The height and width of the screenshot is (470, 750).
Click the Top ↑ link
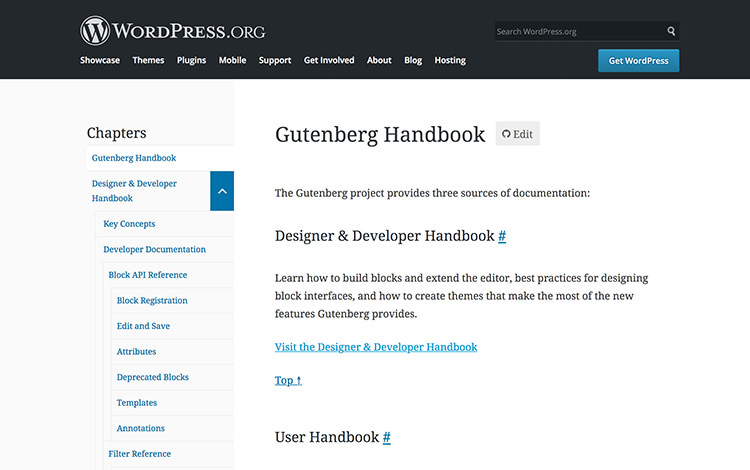coord(288,380)
